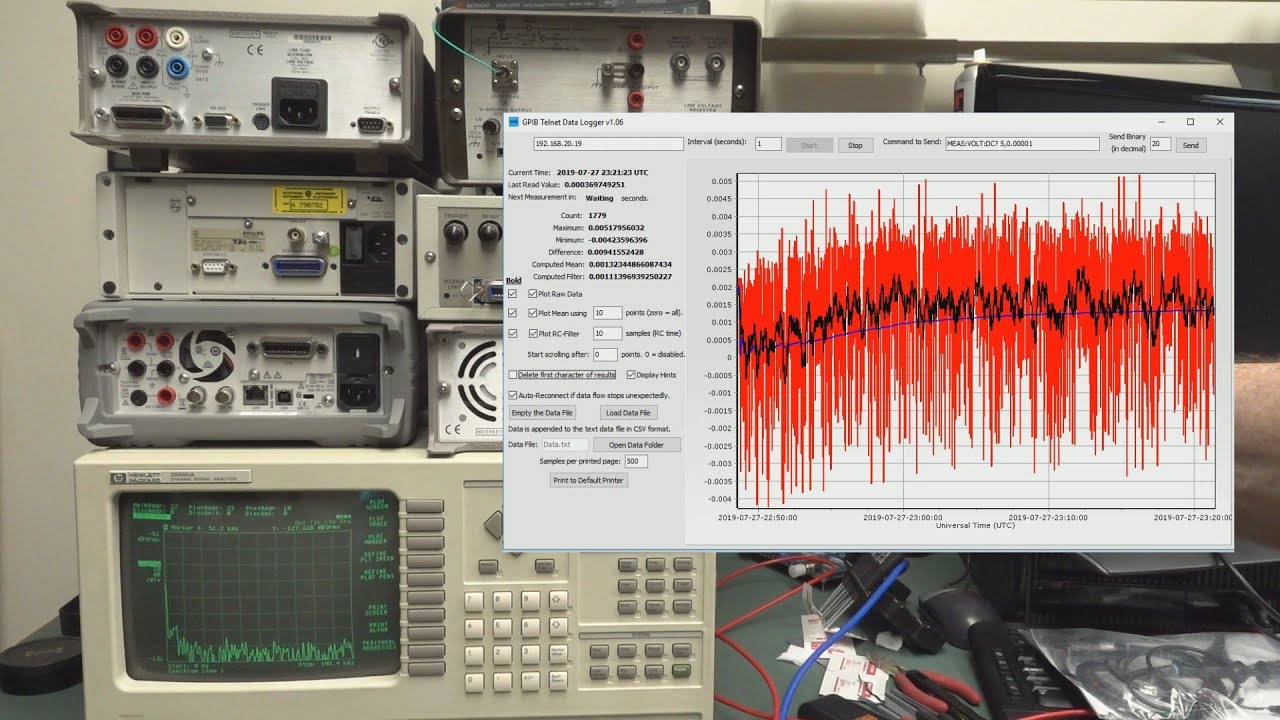Click the Samples per printed page field
The image size is (1280, 720).
pyautogui.click(x=636, y=462)
